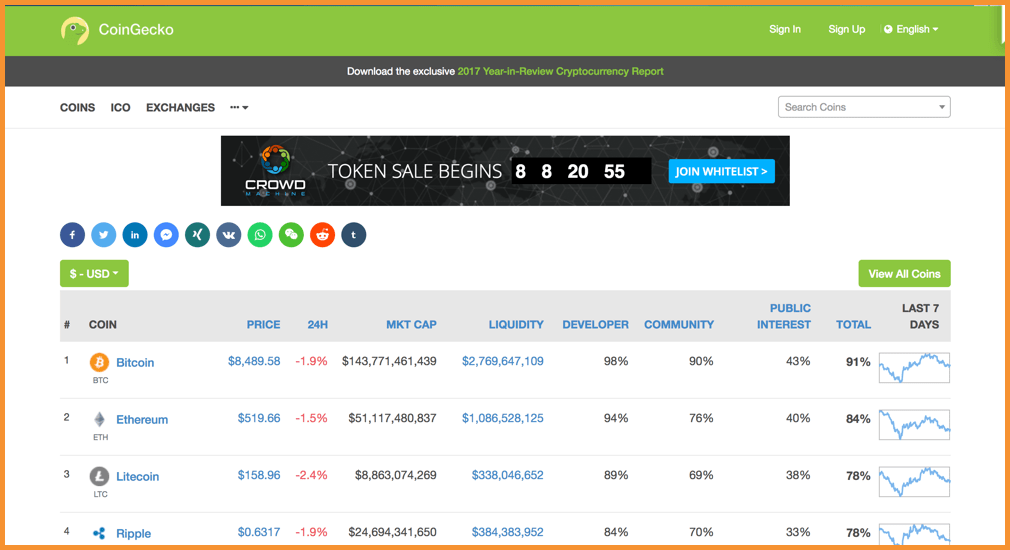Click the CoinGecko brand name

pyautogui.click(x=136, y=30)
